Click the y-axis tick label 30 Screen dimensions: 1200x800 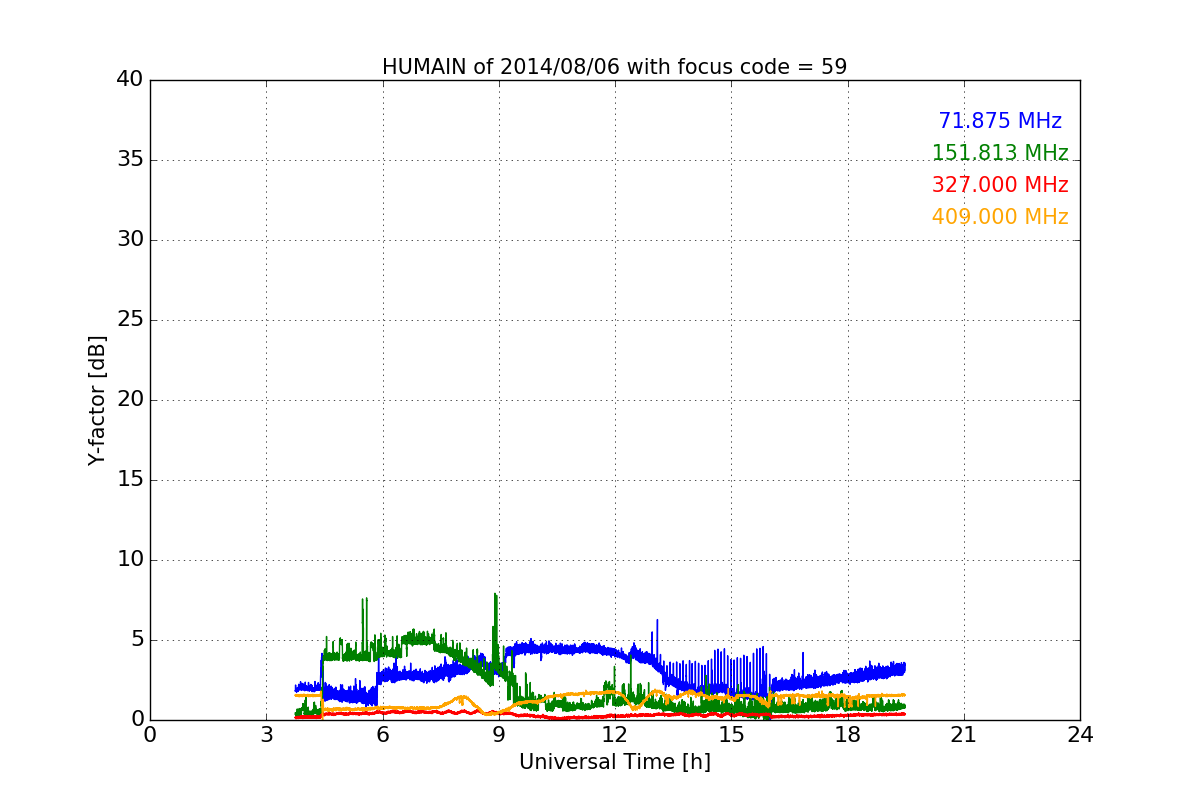pyautogui.click(x=130, y=240)
